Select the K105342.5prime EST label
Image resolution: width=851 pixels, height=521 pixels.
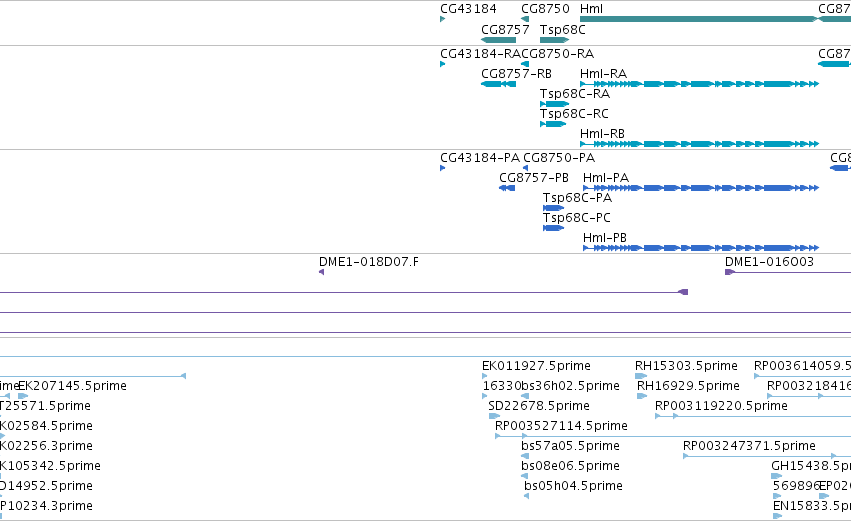point(50,466)
